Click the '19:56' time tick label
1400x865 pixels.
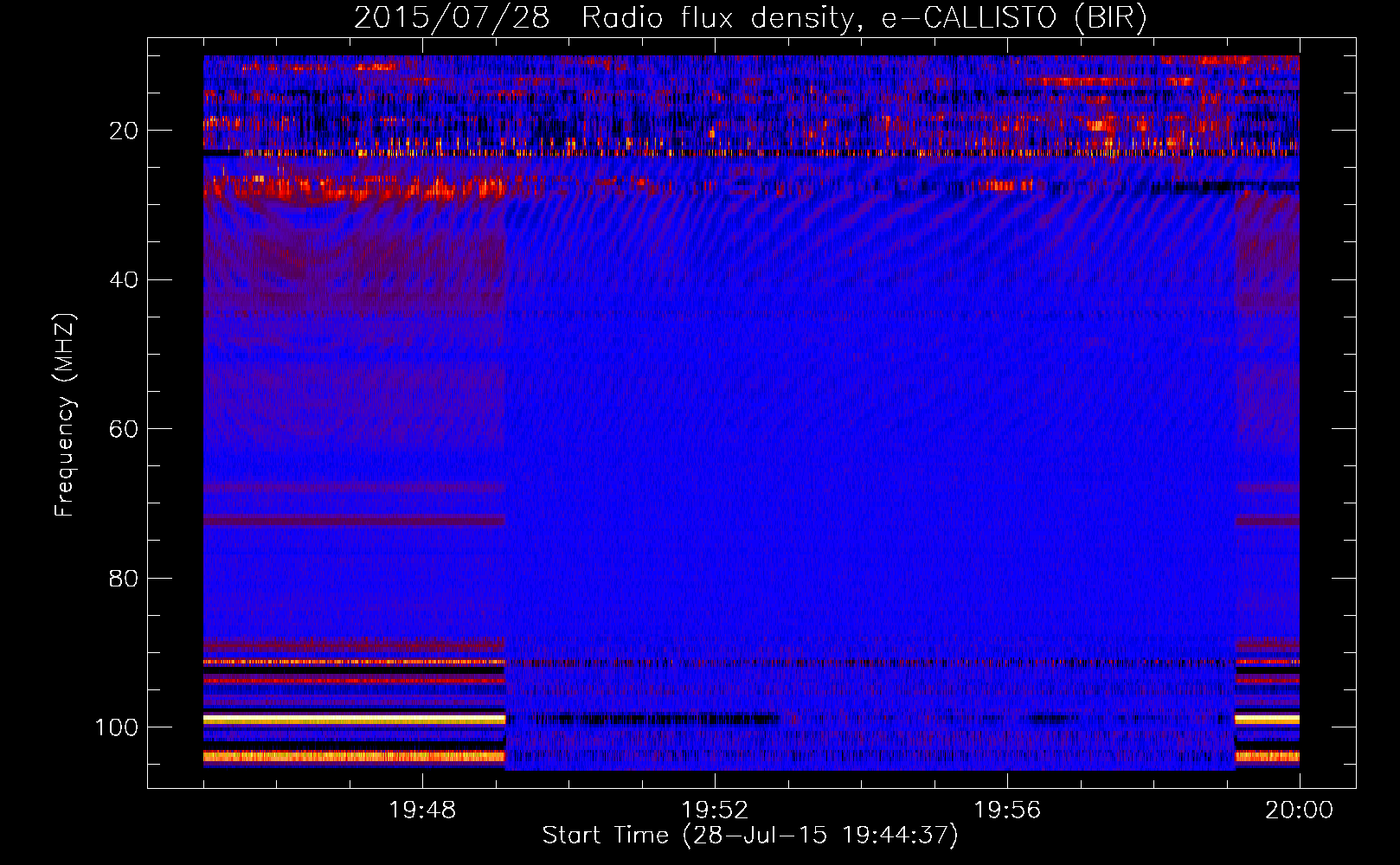coord(1007,811)
